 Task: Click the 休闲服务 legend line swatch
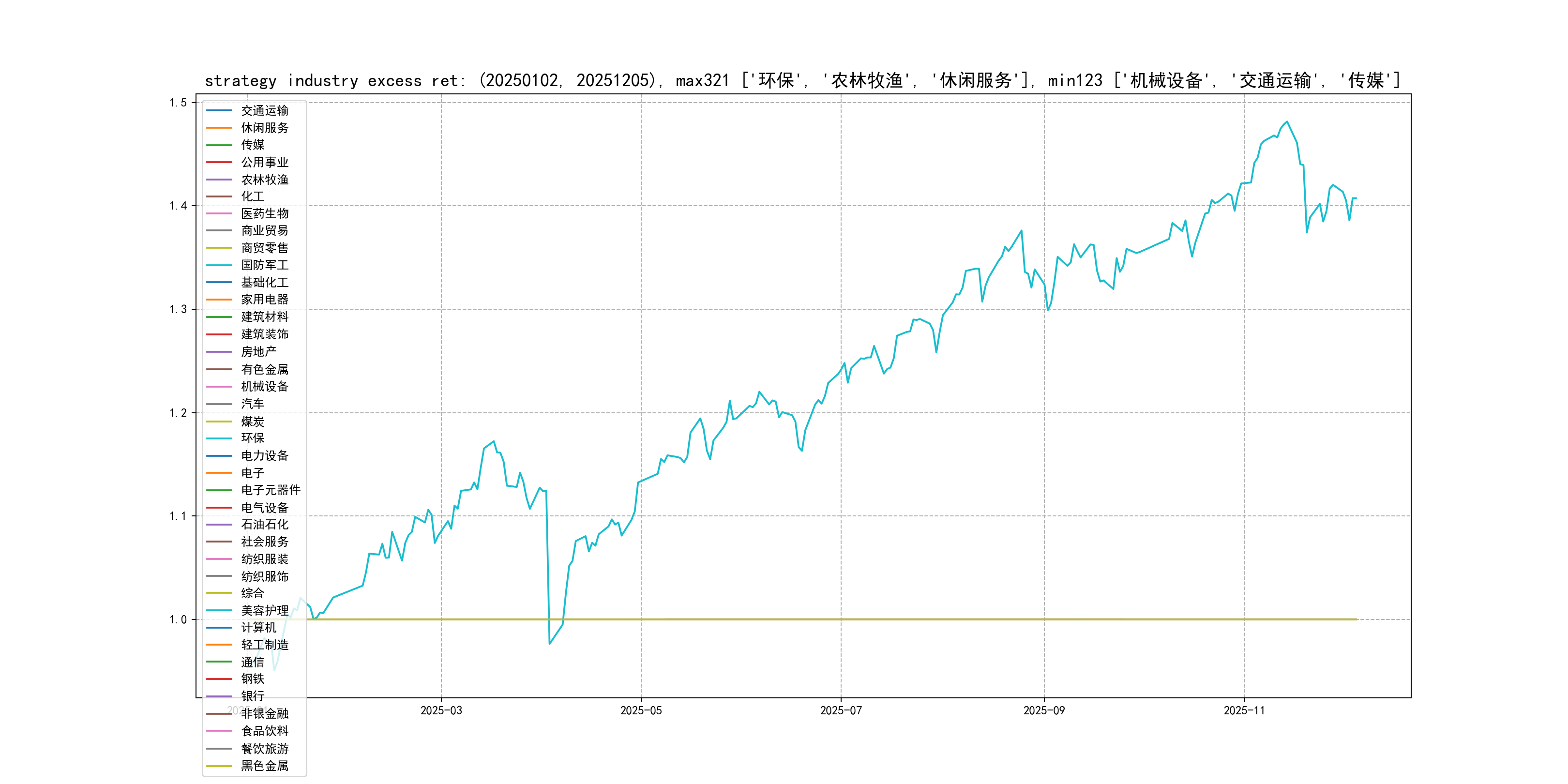[x=219, y=128]
